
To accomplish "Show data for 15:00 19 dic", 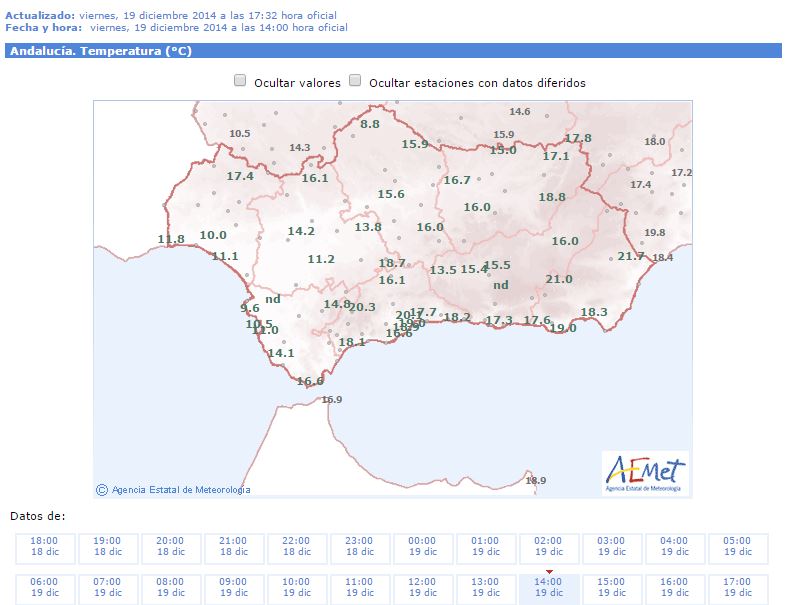I will coord(611,587).
